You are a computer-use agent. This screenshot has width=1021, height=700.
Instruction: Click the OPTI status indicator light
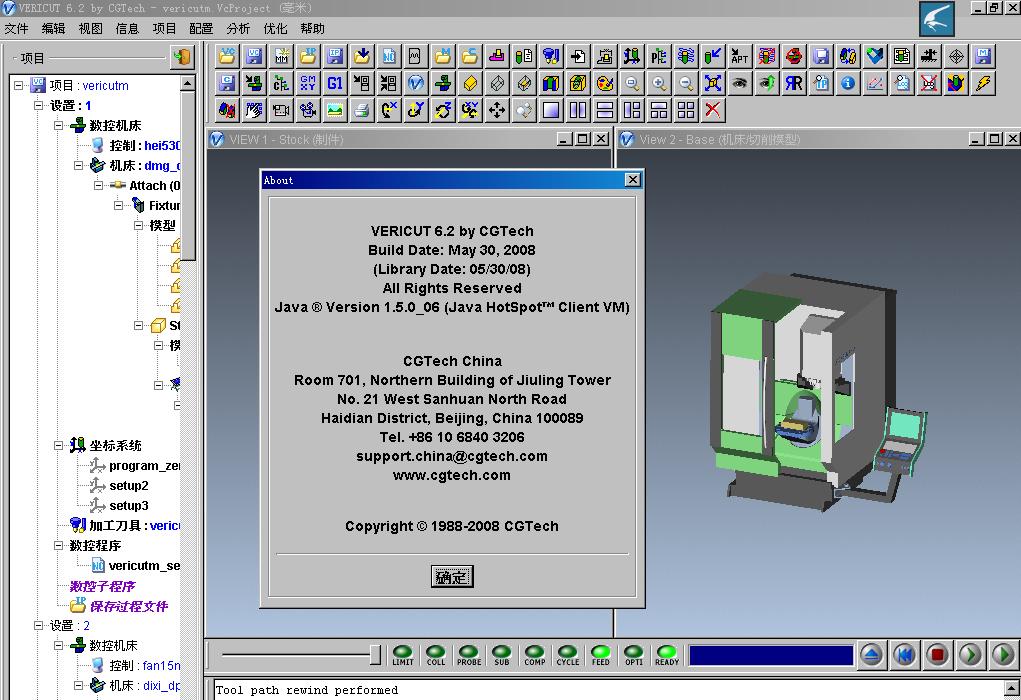(x=634, y=651)
